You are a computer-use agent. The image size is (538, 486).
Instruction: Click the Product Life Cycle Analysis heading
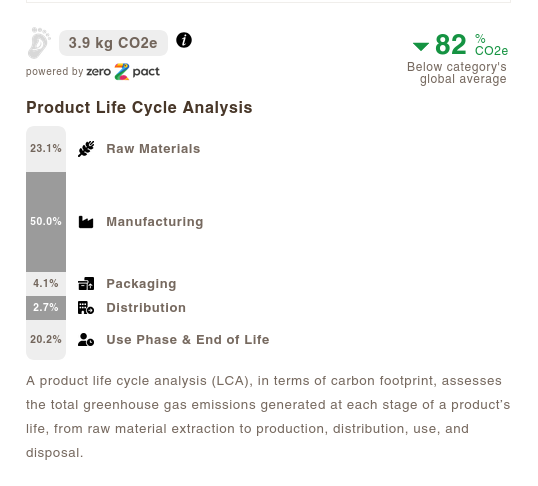[x=139, y=107]
